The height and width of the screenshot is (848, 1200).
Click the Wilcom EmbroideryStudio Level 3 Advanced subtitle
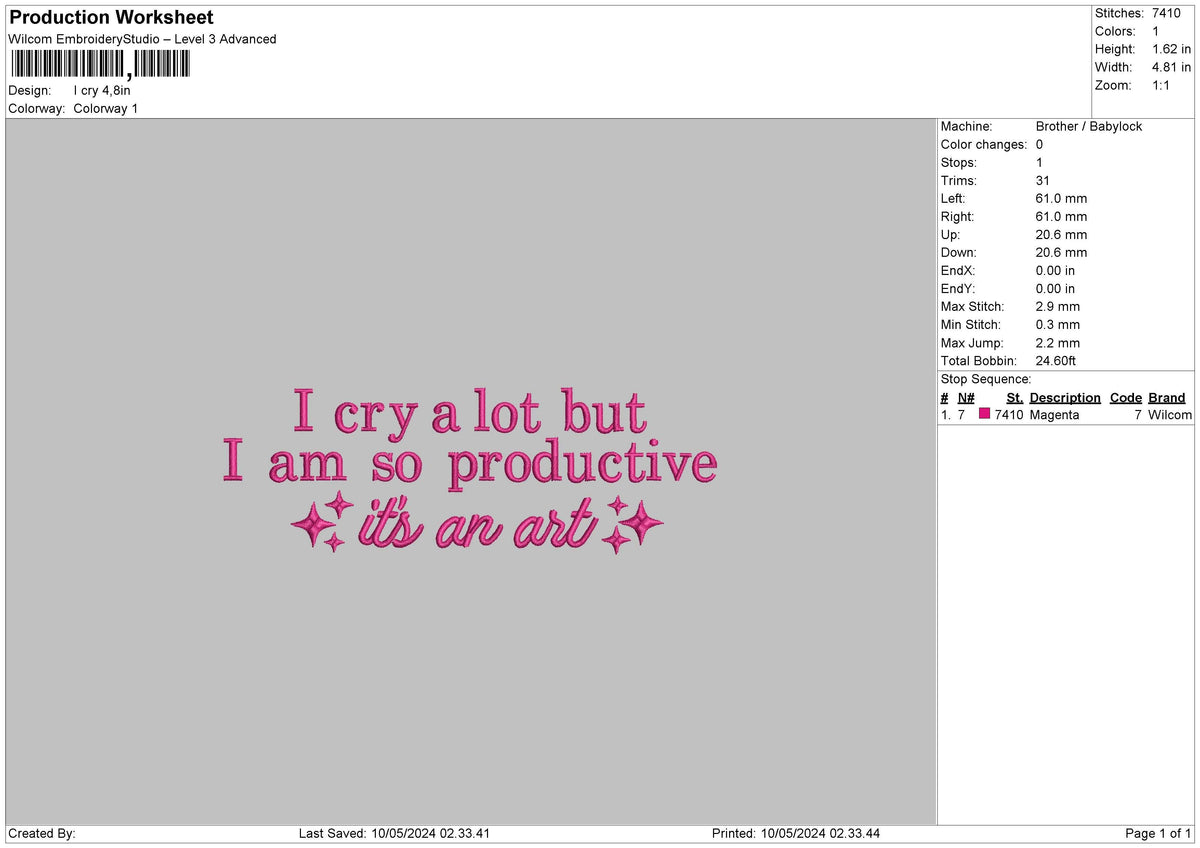(x=141, y=39)
